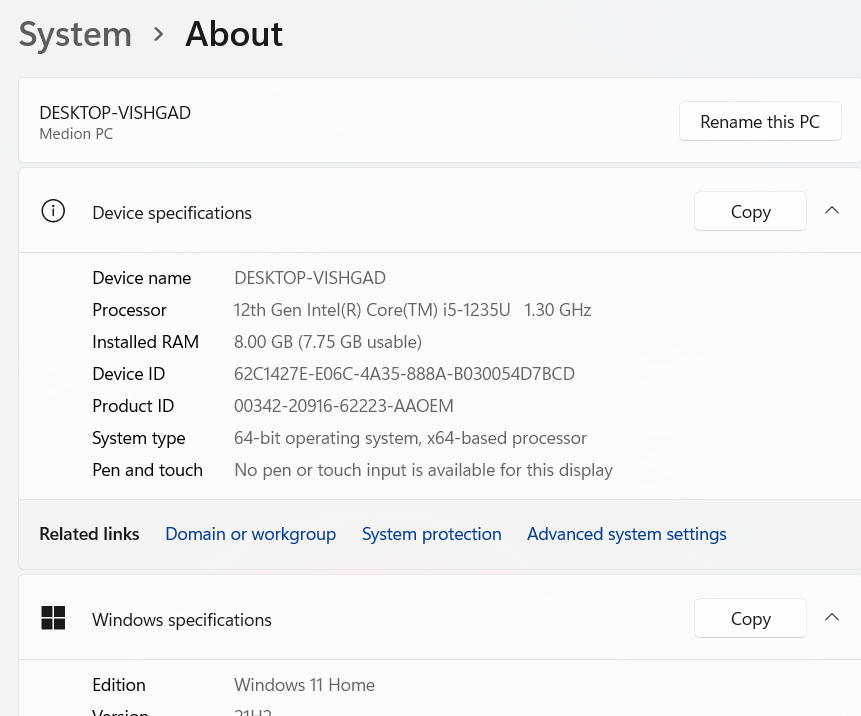Select processor value i5-1235U 1.30 GHz

point(412,310)
